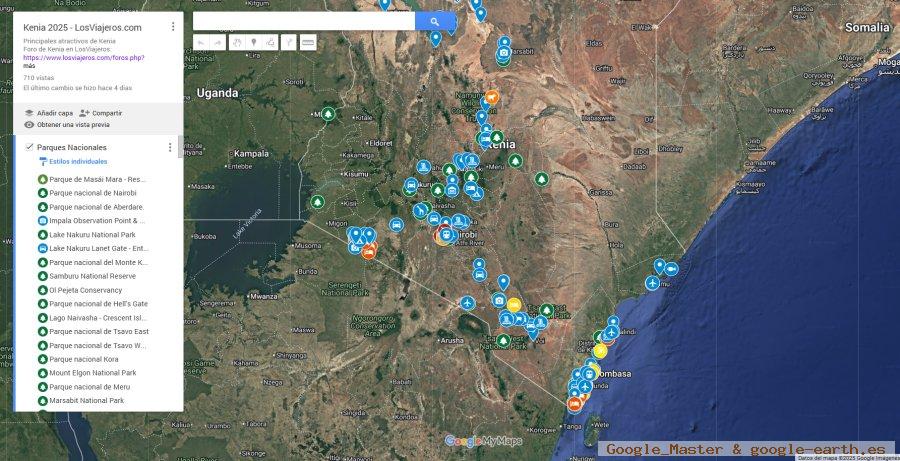Click the layer panel scrollbar thumb

click(x=181, y=146)
